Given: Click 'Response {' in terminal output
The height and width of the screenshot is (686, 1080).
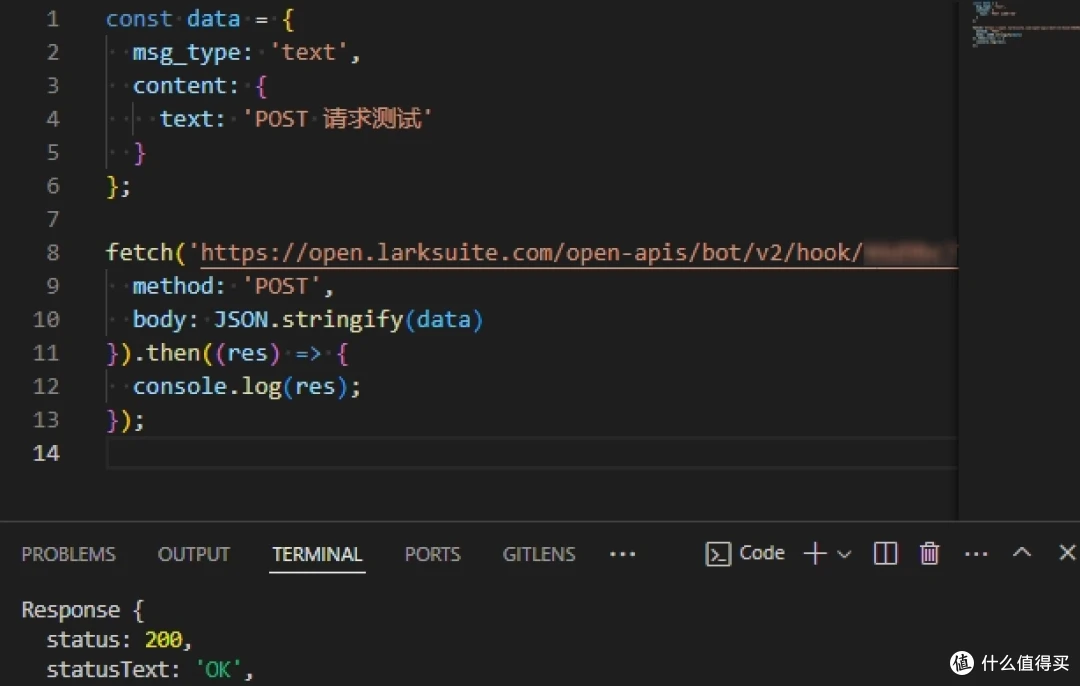Looking at the screenshot, I should coord(83,610).
